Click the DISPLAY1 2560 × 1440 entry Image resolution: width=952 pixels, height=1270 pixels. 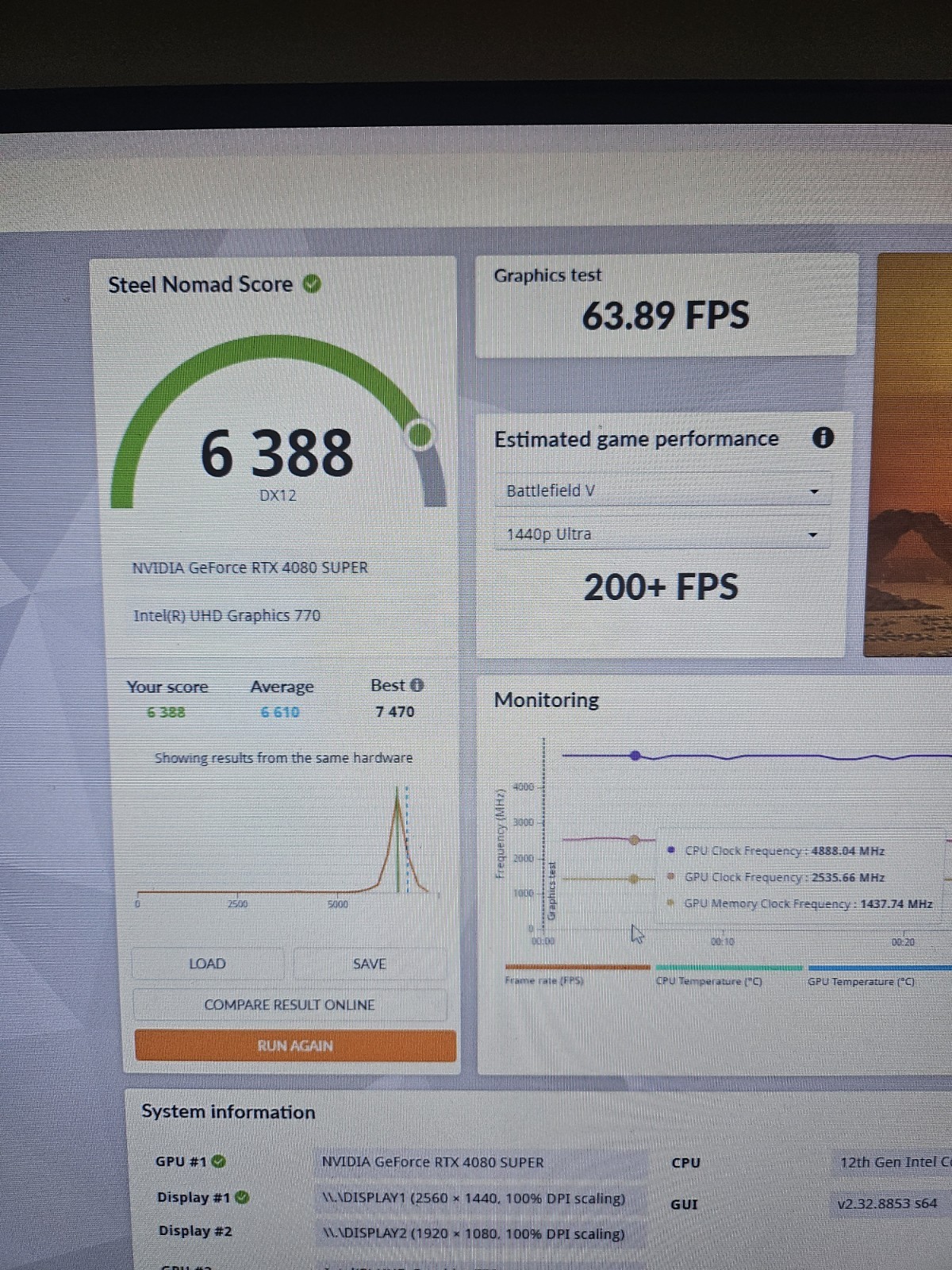474,1198
